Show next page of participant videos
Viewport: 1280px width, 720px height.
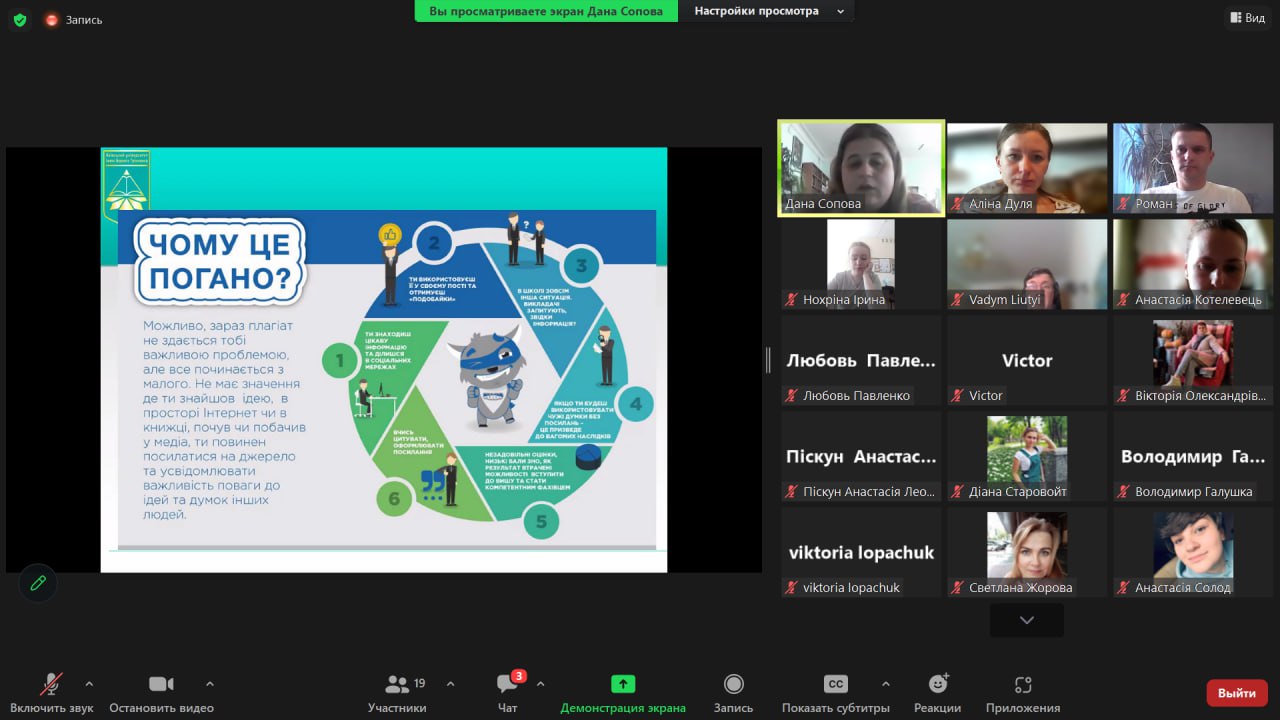(1026, 620)
